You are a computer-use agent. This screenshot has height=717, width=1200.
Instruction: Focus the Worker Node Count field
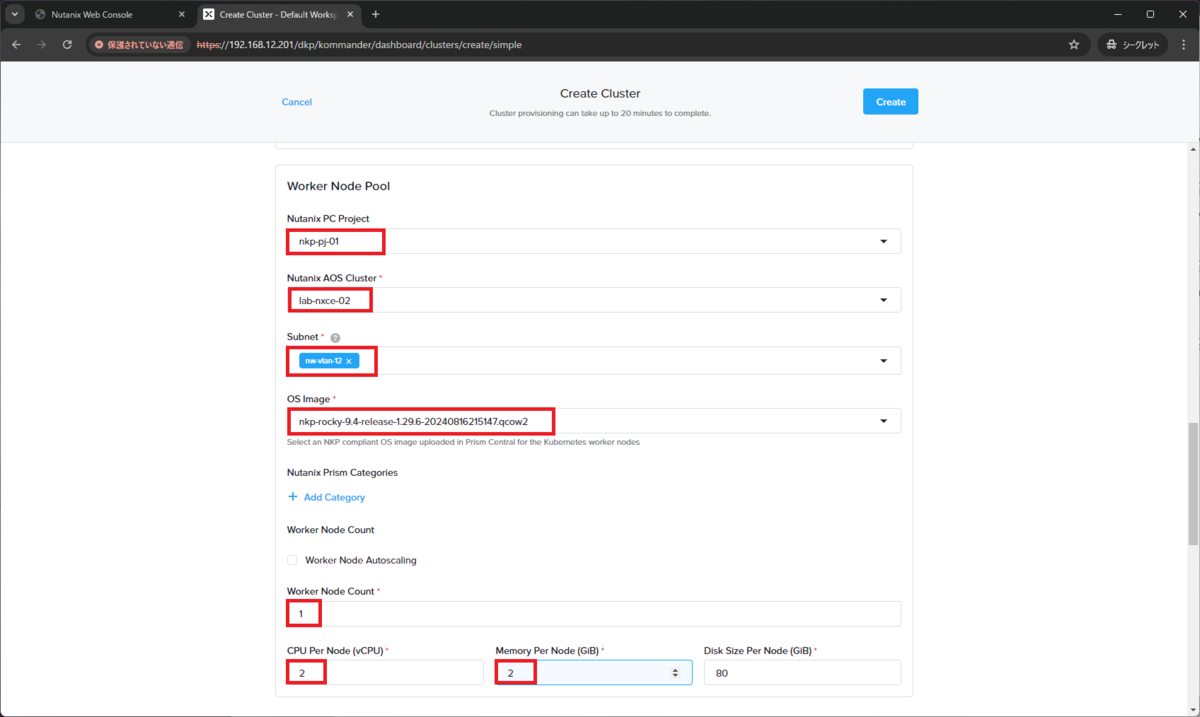(594, 614)
